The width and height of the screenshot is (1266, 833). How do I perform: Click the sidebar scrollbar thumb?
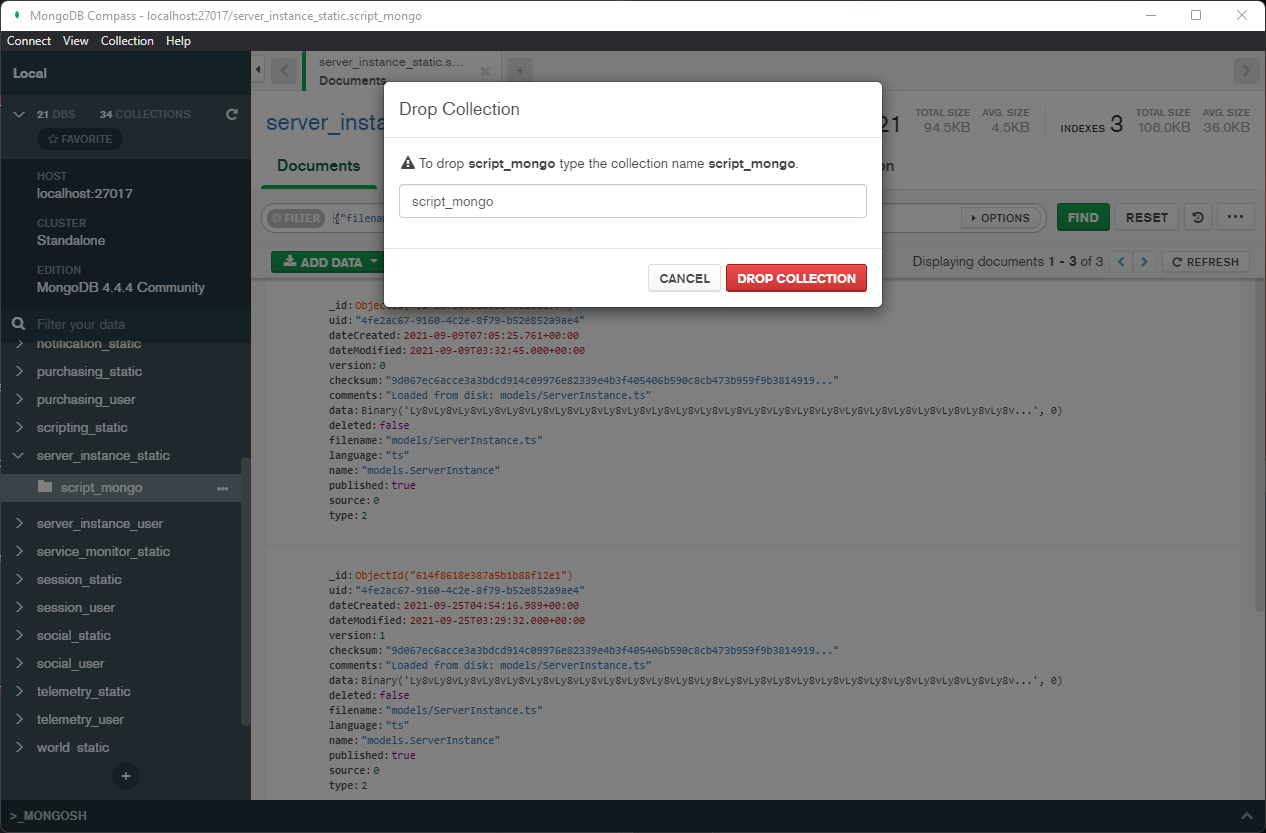click(x=246, y=592)
